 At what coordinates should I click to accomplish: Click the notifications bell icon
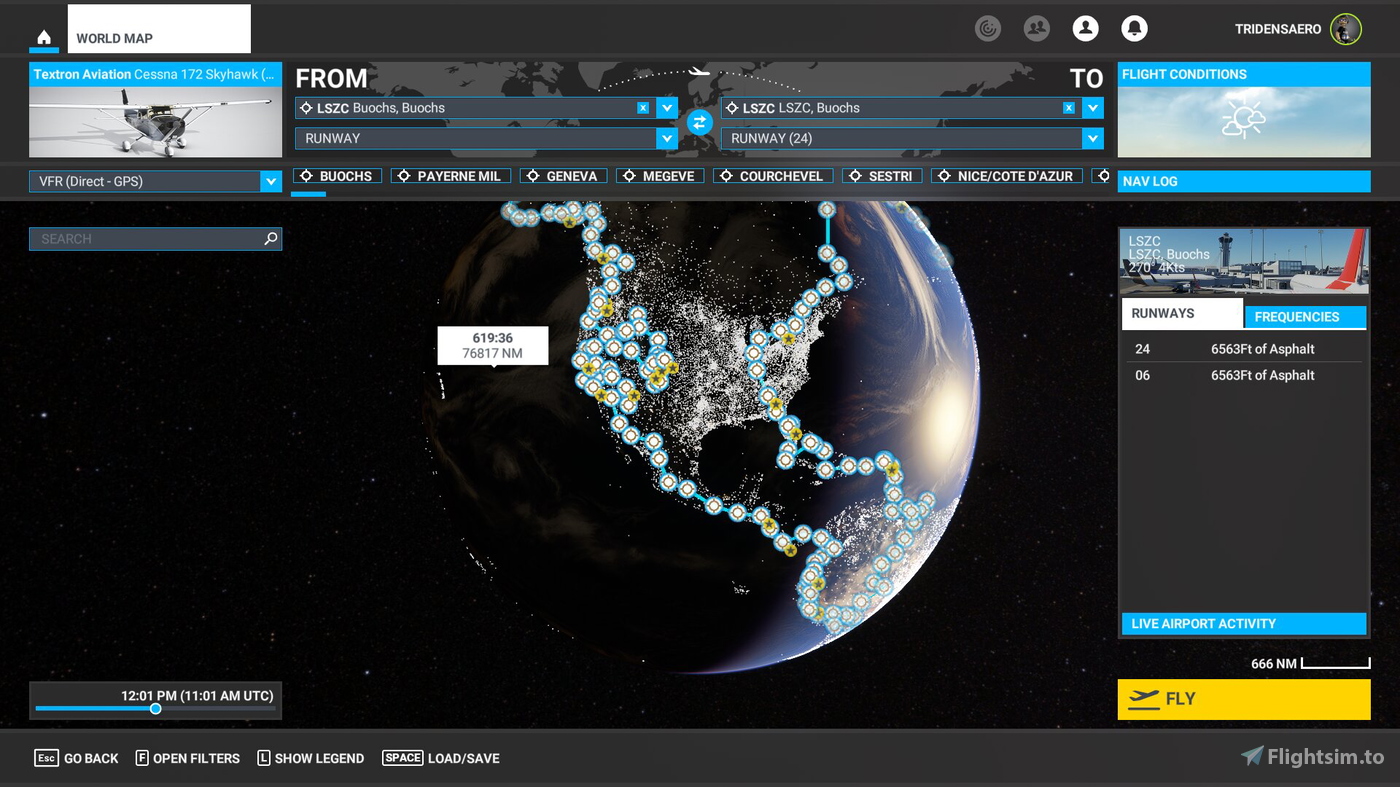tap(1134, 28)
